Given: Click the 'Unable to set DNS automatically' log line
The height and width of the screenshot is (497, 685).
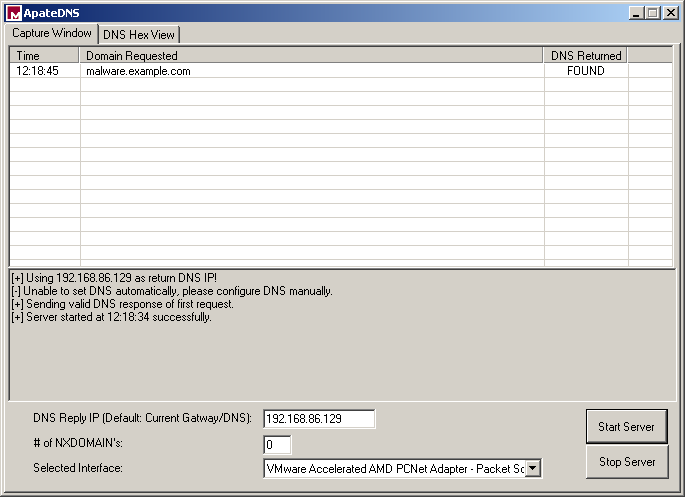Looking at the screenshot, I should pyautogui.click(x=172, y=291).
